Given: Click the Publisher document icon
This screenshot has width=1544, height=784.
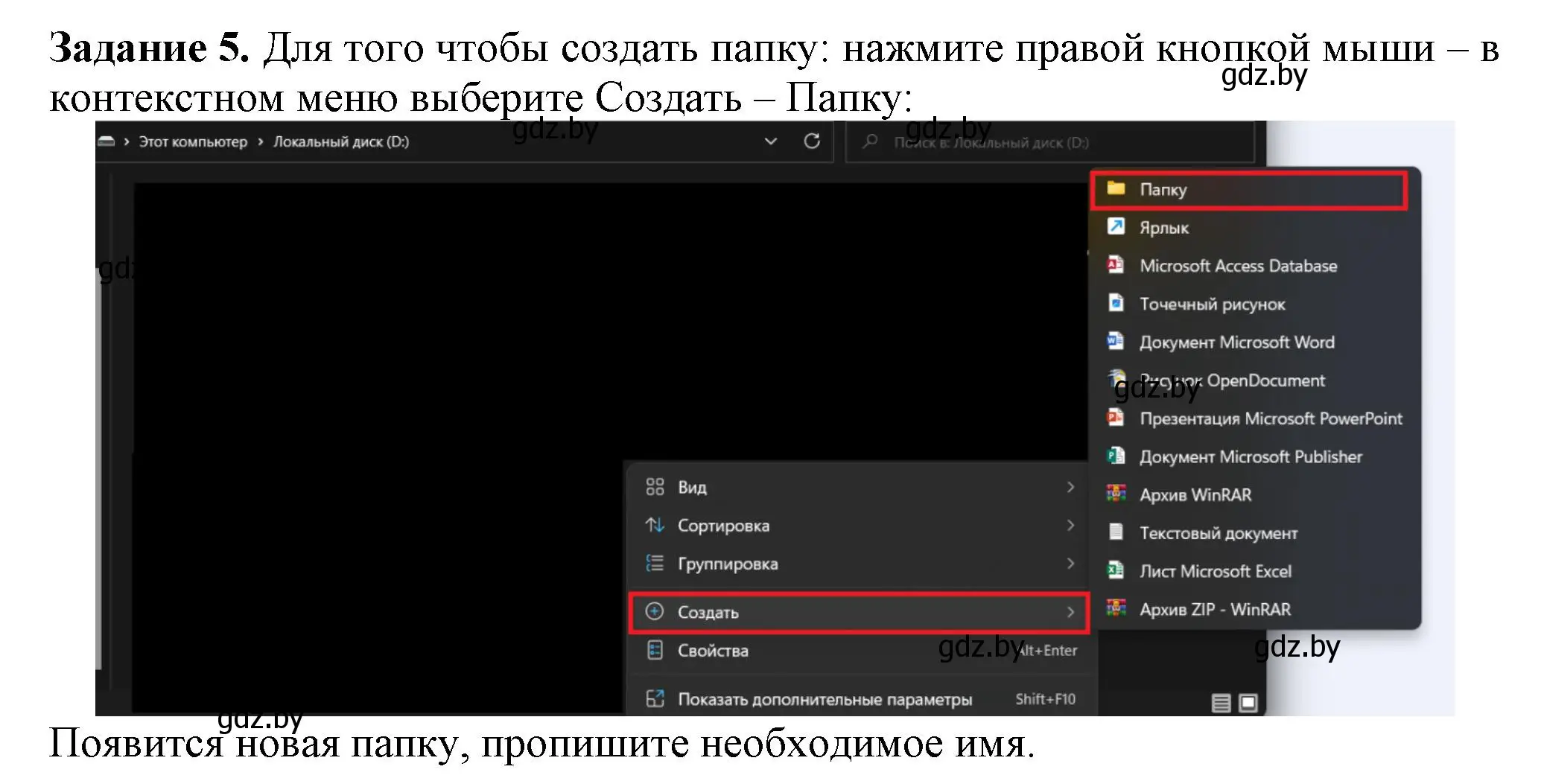Looking at the screenshot, I should pyautogui.click(x=1116, y=456).
